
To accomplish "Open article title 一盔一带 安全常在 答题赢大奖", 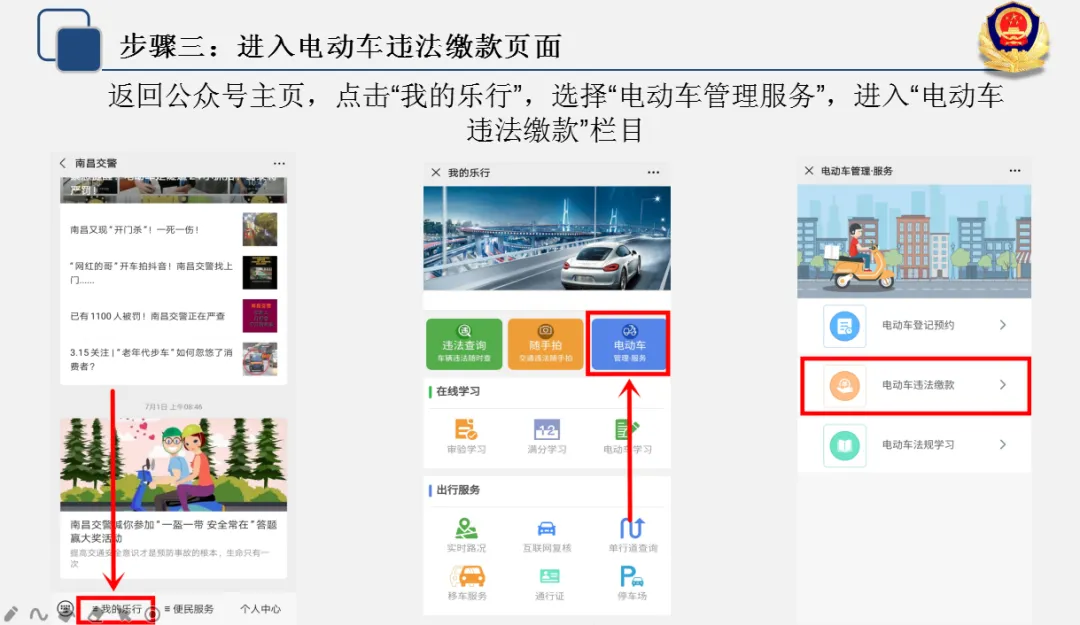I will tap(174, 531).
